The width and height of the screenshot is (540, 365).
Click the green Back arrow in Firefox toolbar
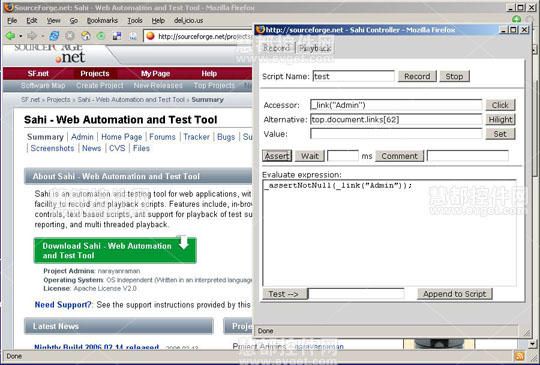[x=10, y=35]
